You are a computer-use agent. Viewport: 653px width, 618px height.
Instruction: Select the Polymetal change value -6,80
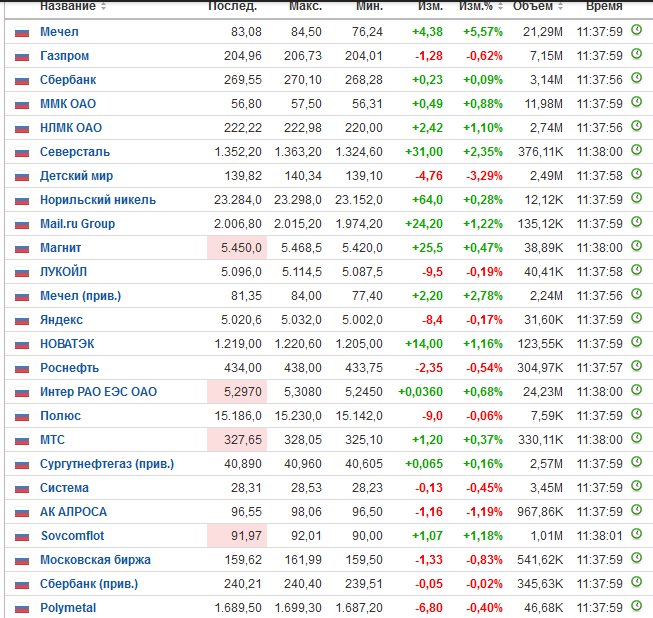coord(429,608)
